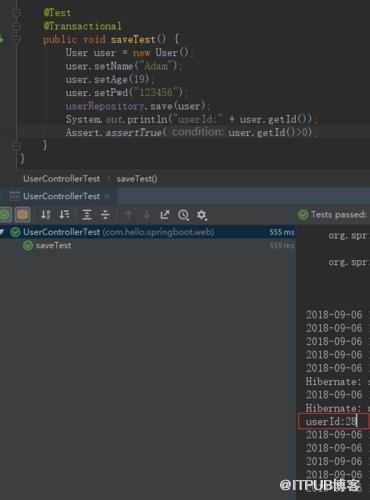
Task: Click the user.setPwd("123456") line
Action: pos(127,92)
